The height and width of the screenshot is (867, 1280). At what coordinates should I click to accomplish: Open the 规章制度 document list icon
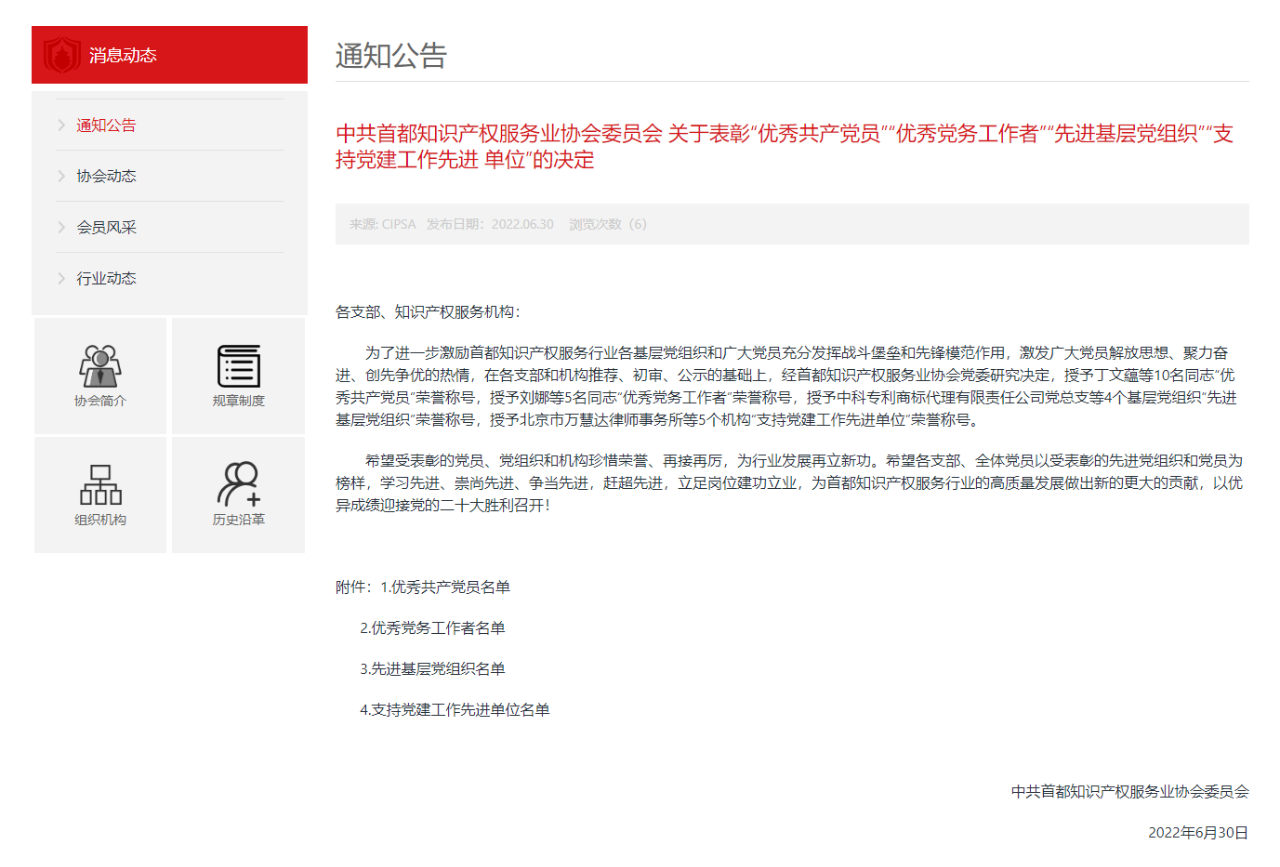238,366
